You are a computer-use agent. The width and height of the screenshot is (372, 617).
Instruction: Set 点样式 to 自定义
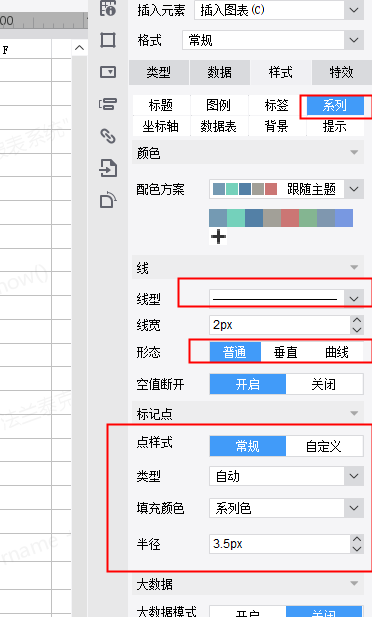(324, 446)
